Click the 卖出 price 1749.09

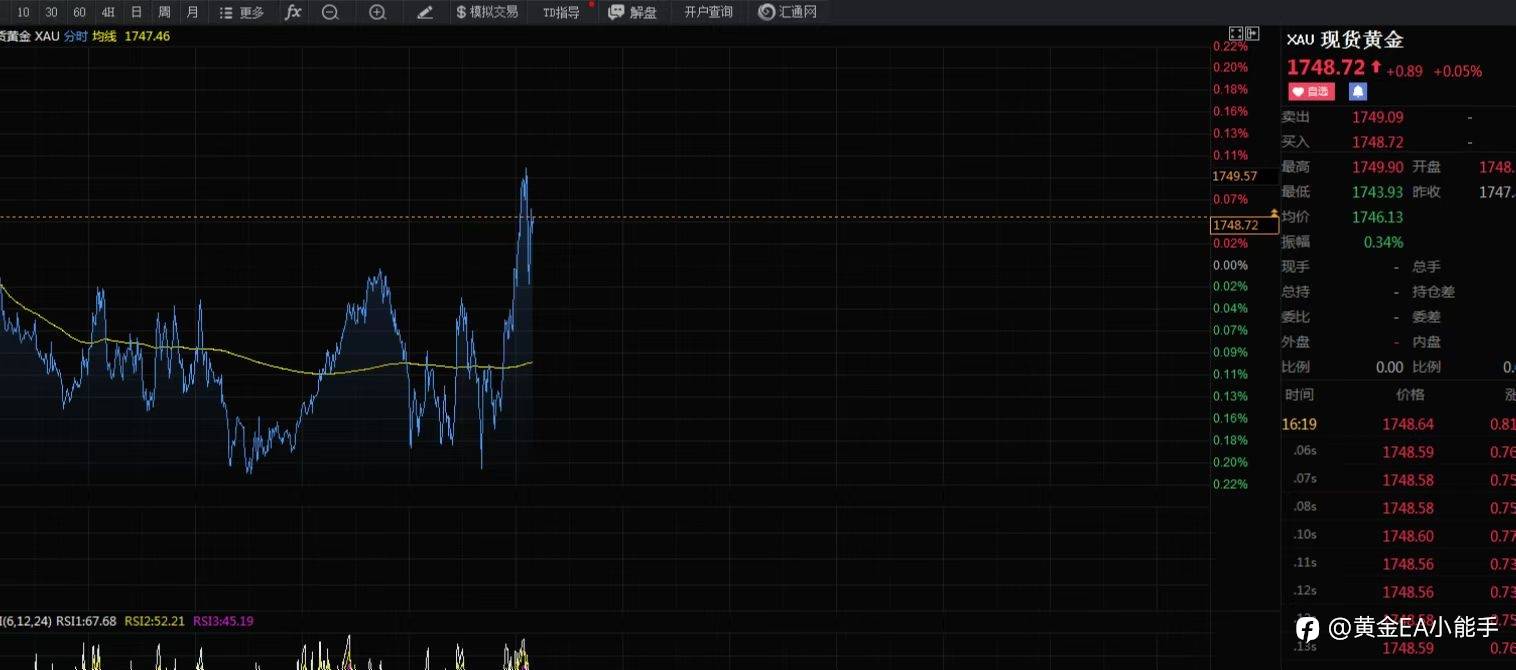click(x=1378, y=117)
